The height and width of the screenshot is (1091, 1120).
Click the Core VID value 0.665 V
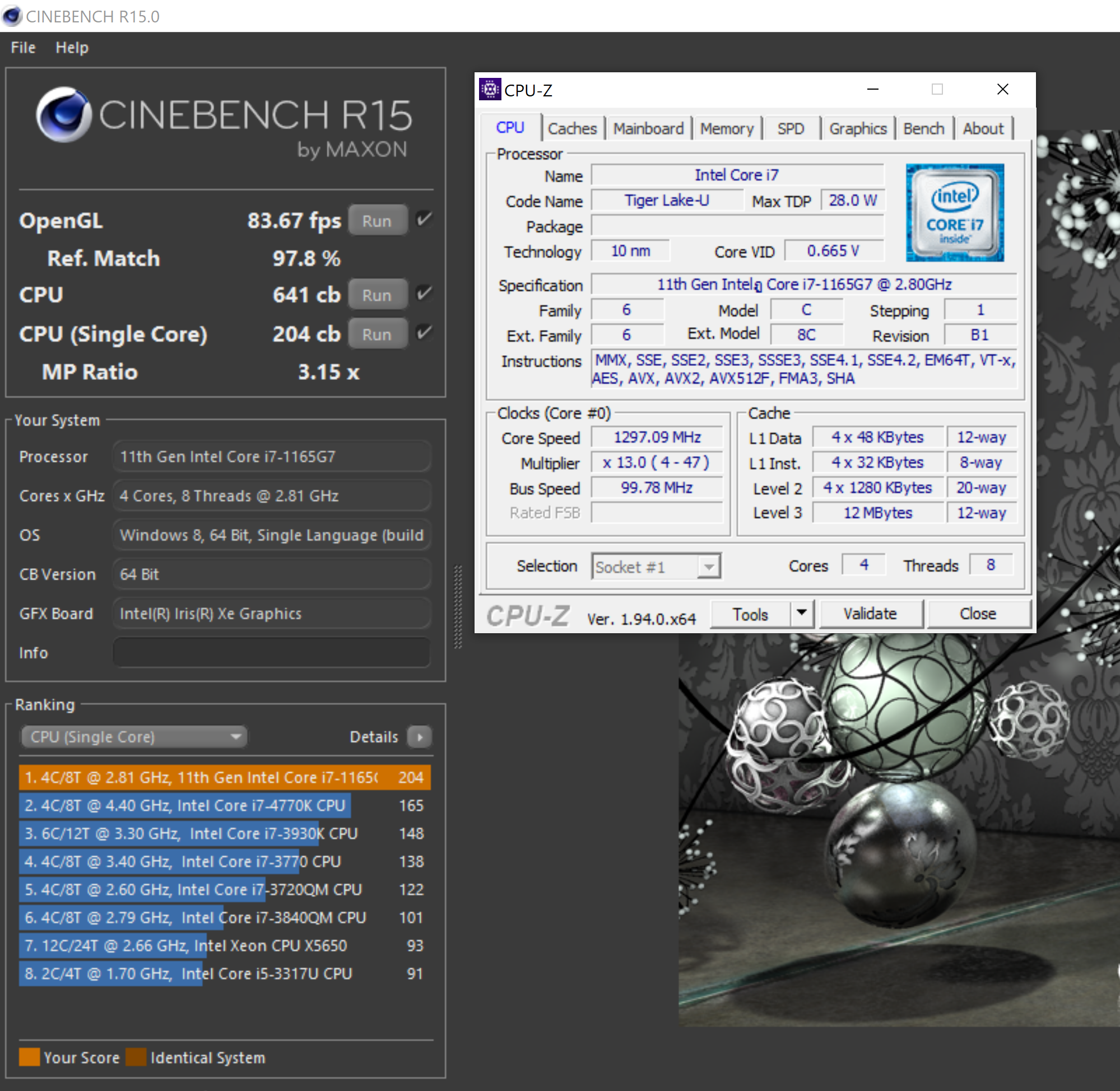[x=834, y=251]
